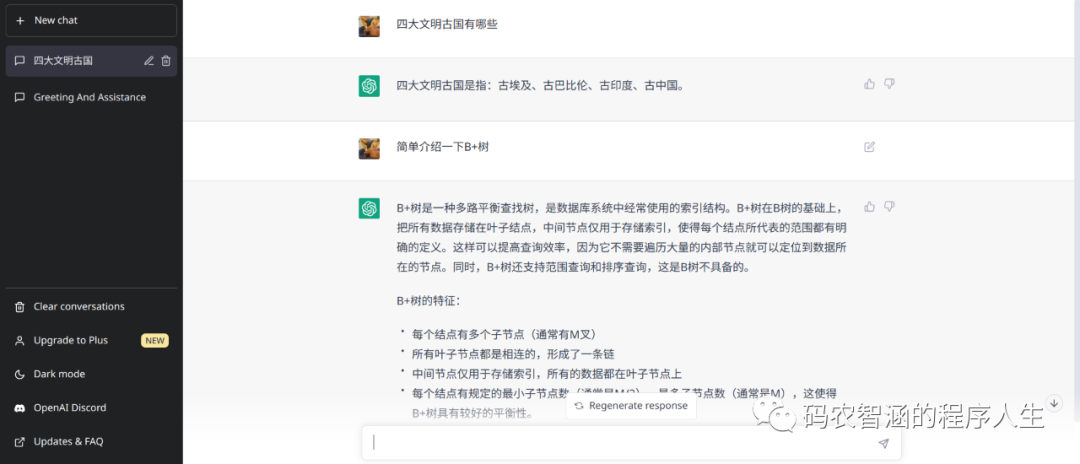This screenshot has width=1080, height=464.
Task: Click the user icon beside Upgrade to Plus
Action: [19, 340]
